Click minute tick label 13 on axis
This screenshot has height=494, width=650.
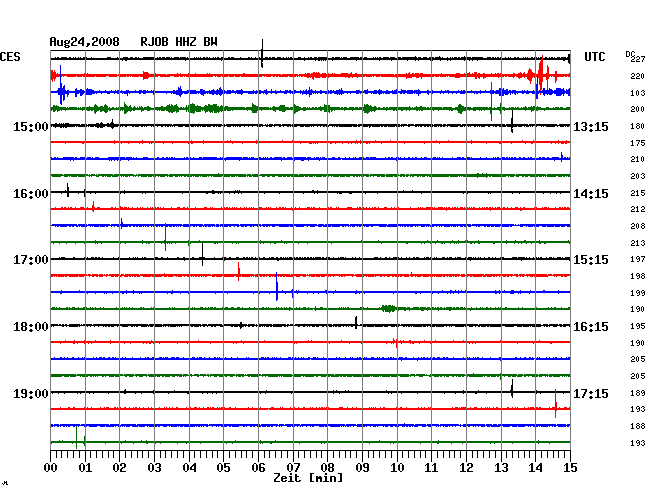pos(501,467)
